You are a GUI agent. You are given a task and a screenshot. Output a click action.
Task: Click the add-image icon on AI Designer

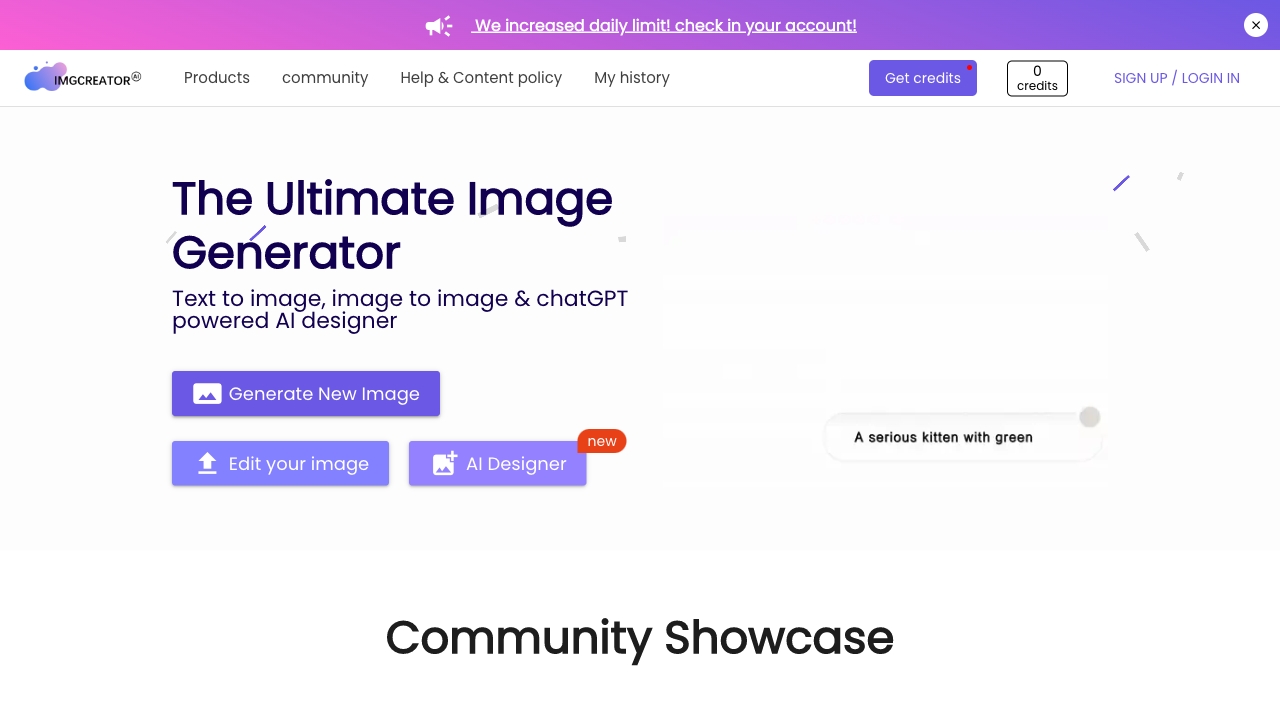pos(444,464)
